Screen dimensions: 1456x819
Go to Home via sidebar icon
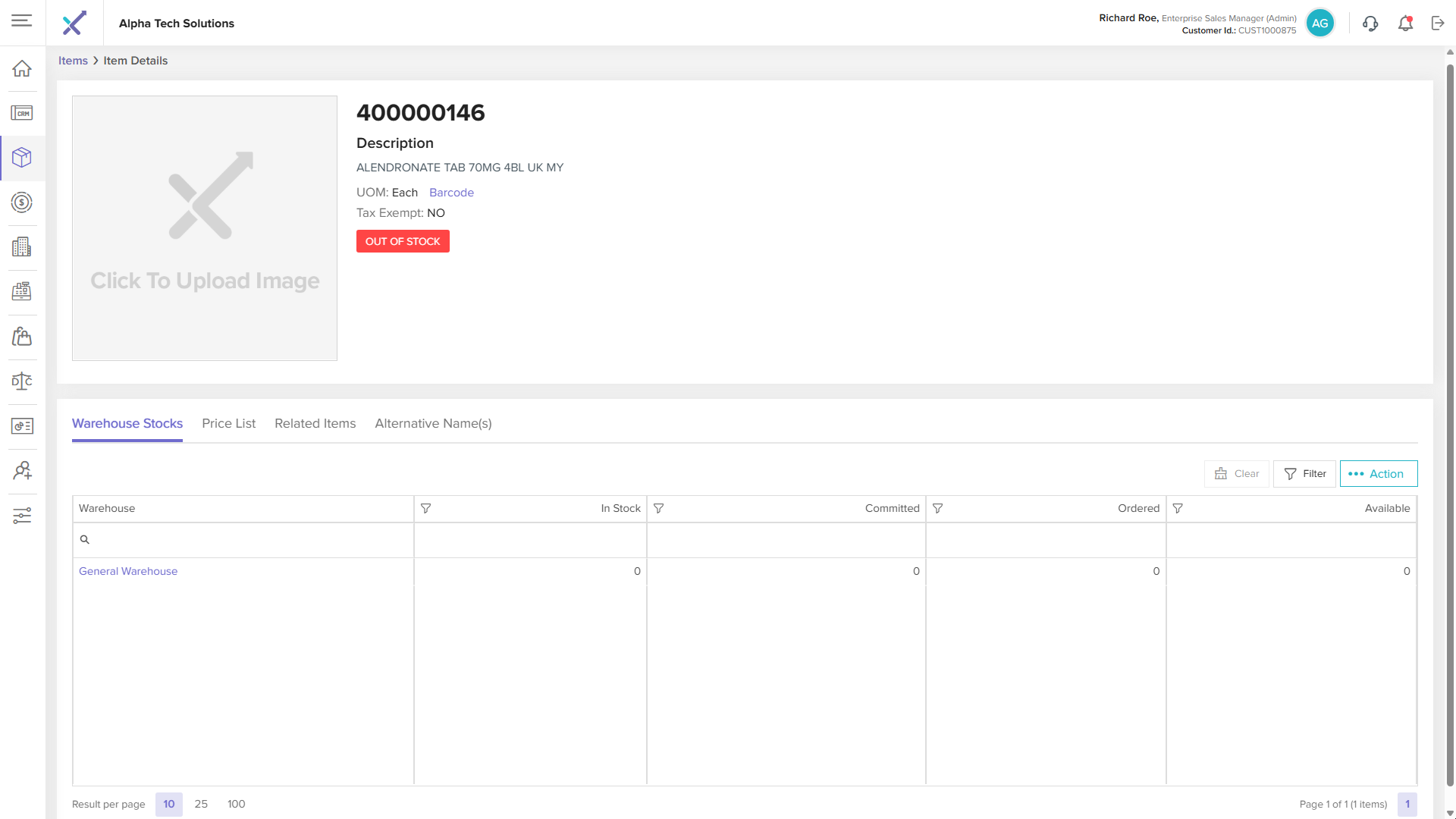point(22,68)
